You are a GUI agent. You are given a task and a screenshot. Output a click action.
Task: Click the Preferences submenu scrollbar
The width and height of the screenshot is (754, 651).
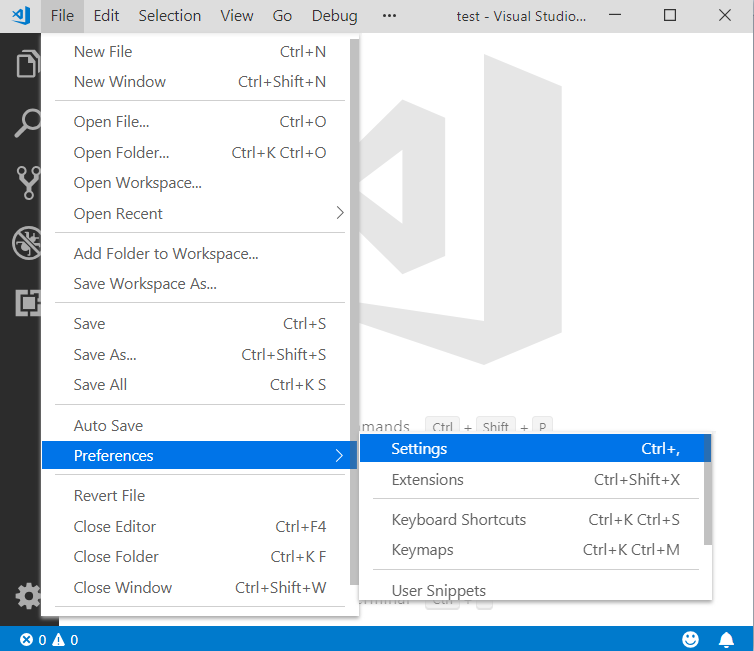(708, 489)
